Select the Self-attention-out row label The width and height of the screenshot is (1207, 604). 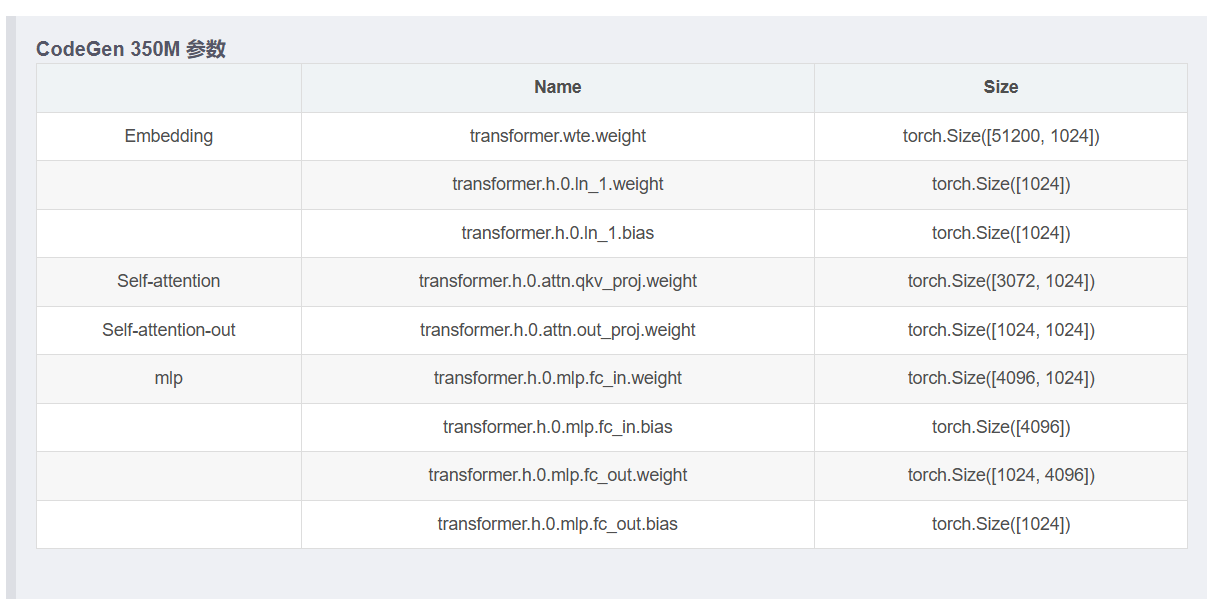[x=169, y=330]
